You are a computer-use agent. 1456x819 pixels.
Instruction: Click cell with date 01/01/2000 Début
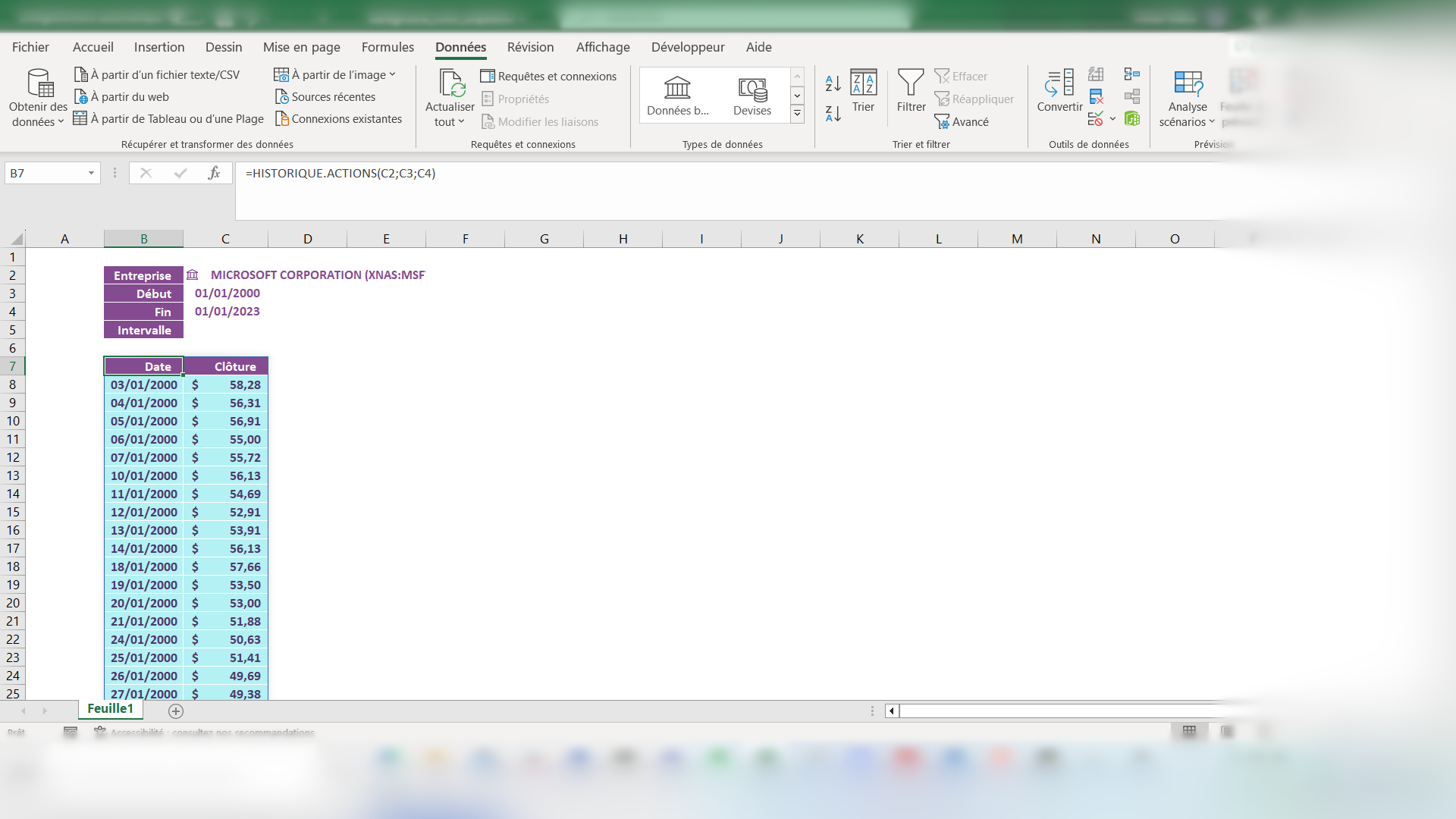click(x=226, y=293)
